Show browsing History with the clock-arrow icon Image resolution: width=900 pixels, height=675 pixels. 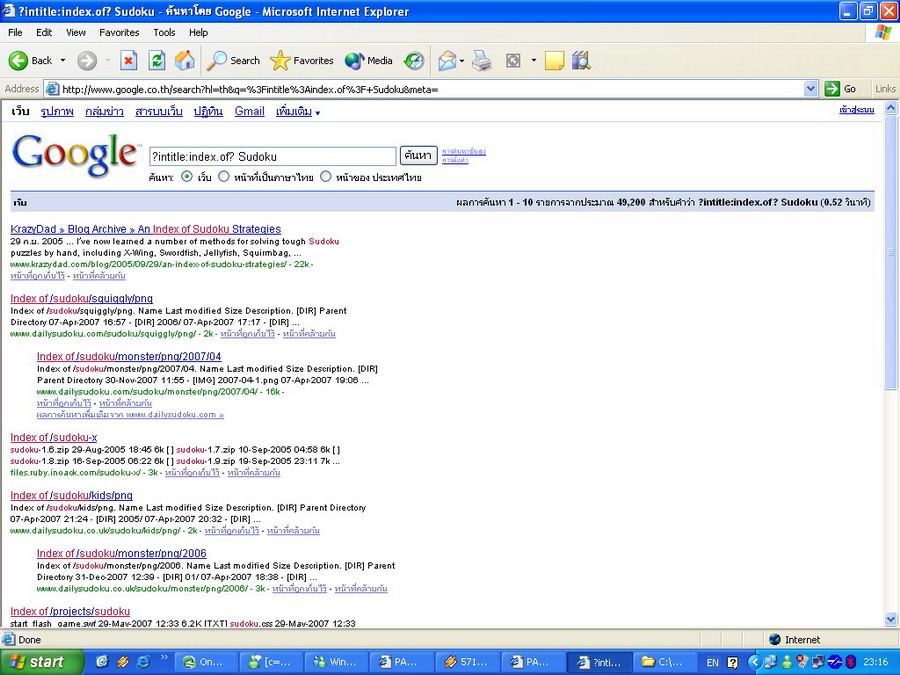point(413,60)
